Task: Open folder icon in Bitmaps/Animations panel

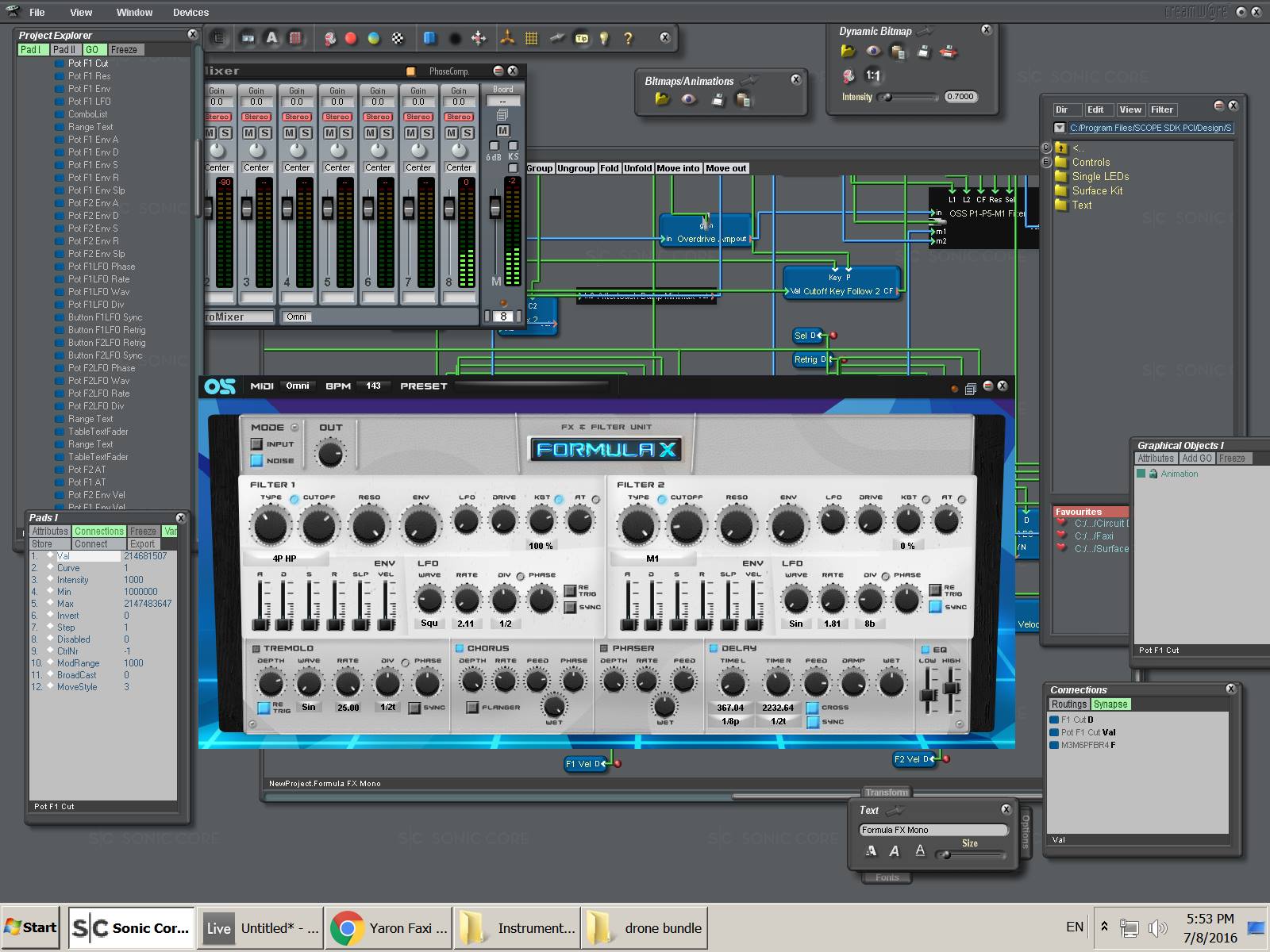Action: [662, 99]
